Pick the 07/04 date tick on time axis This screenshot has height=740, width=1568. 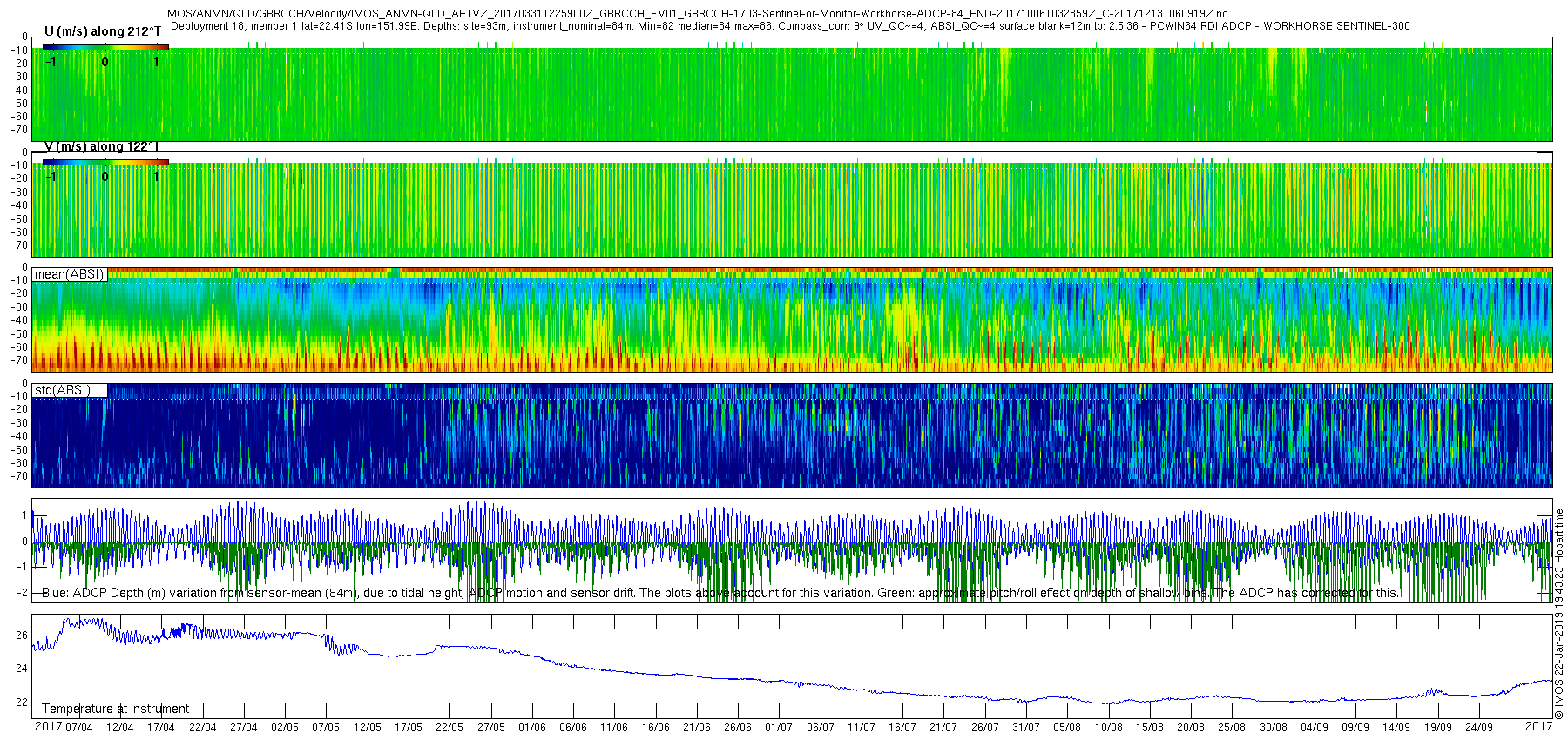79,728
